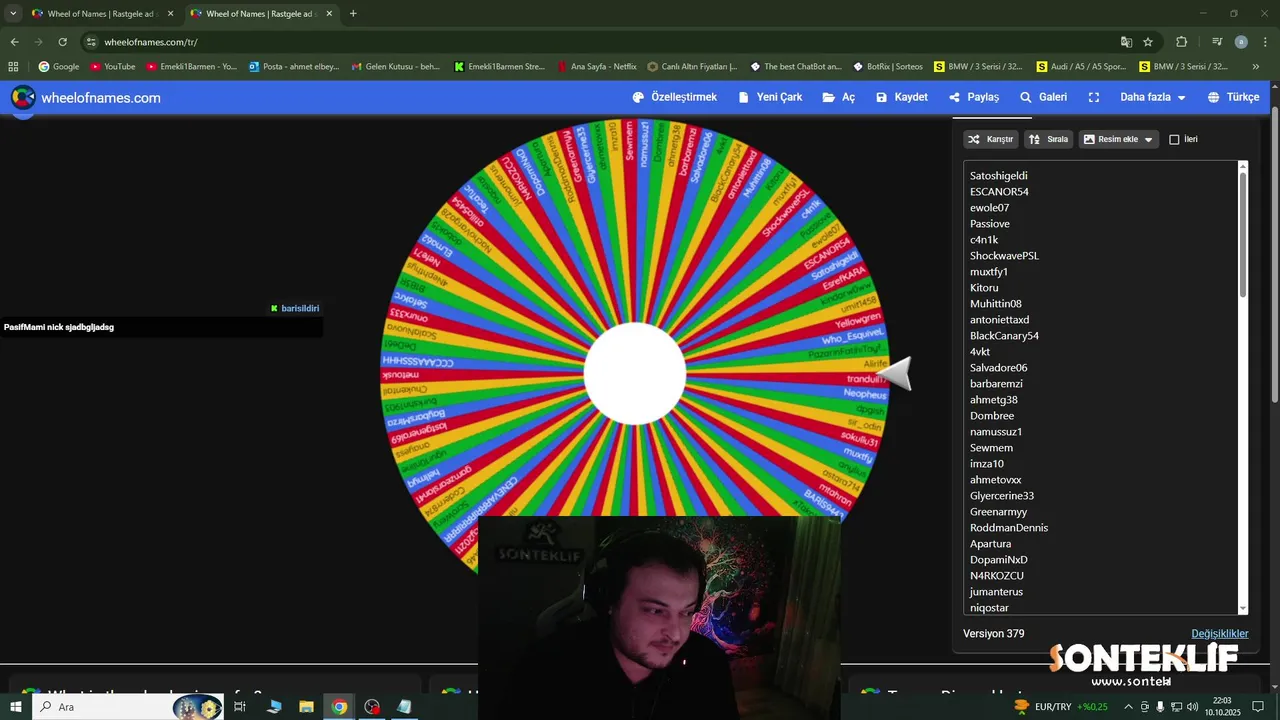Click the translate page icon

1126,42
